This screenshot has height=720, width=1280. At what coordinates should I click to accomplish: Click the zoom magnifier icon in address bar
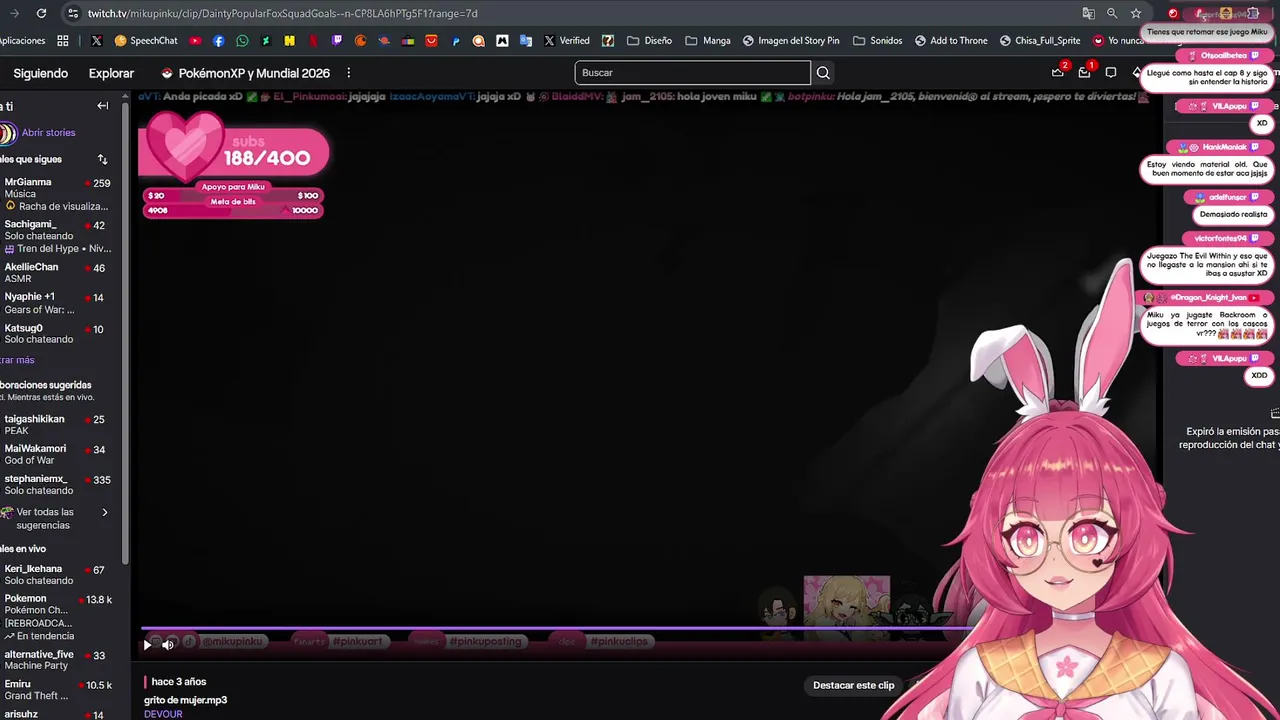point(1112,13)
